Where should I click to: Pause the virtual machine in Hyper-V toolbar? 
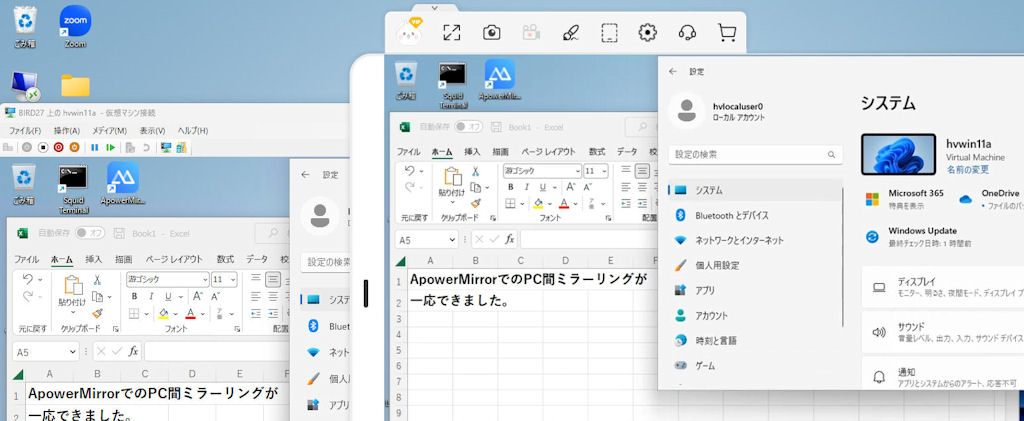tap(95, 148)
